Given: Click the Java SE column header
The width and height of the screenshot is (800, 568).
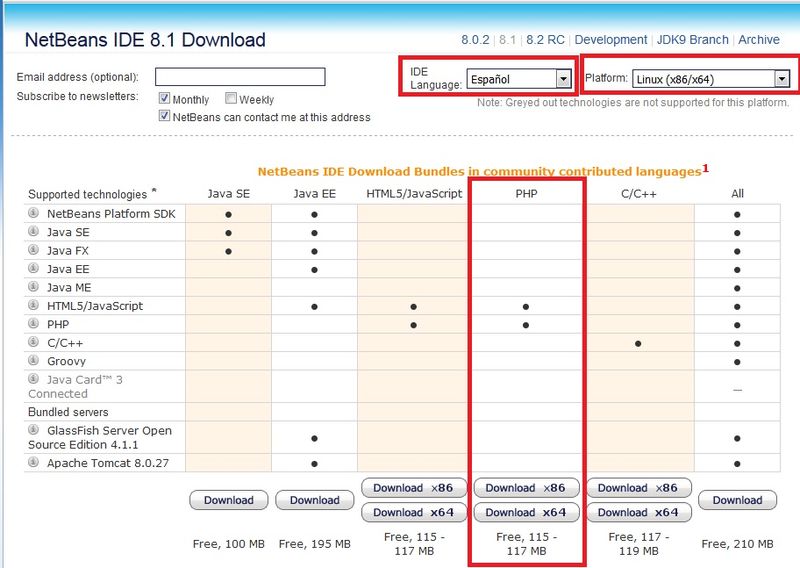Looking at the screenshot, I should [229, 193].
